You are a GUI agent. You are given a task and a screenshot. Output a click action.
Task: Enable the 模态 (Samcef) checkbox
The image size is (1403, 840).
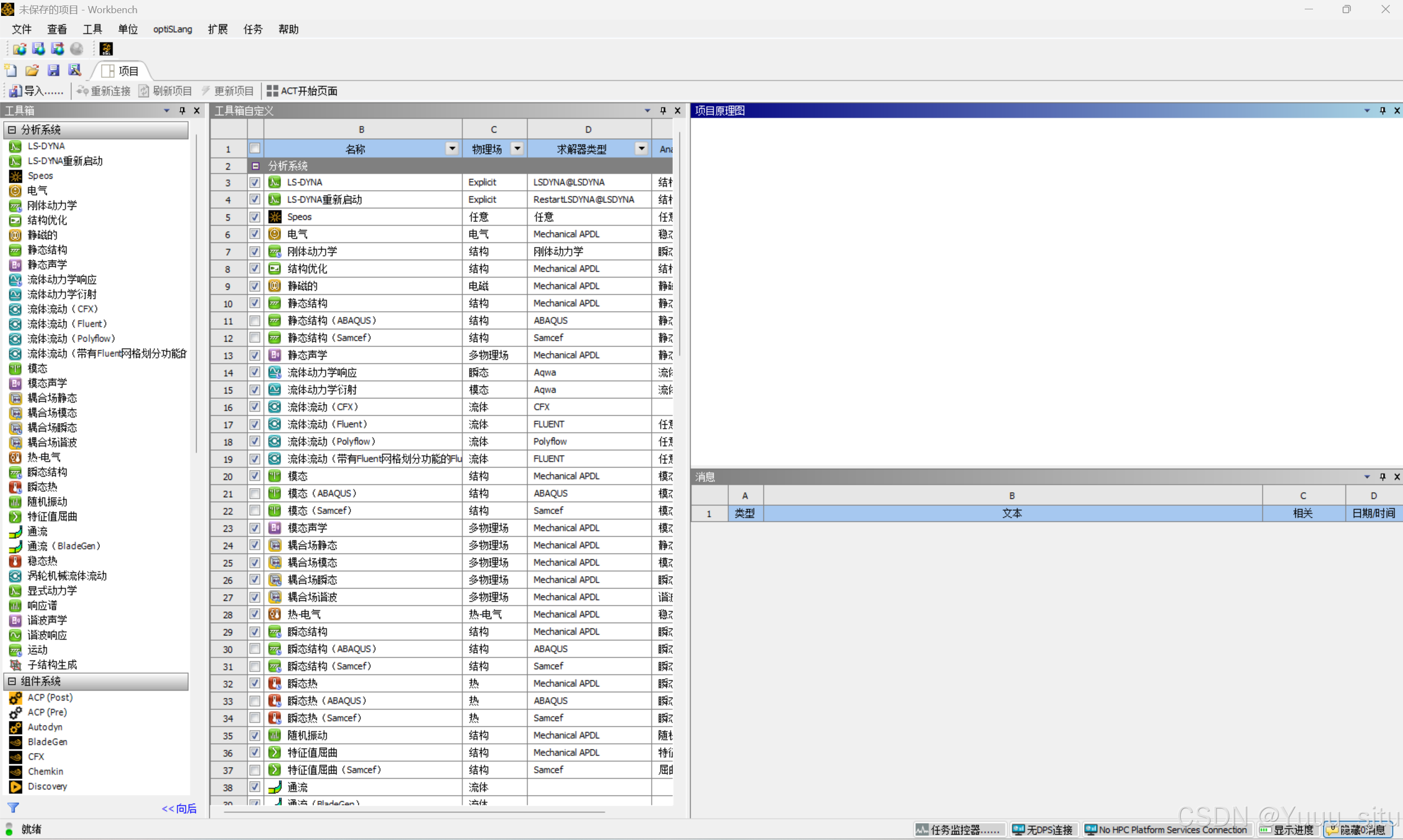(x=255, y=511)
